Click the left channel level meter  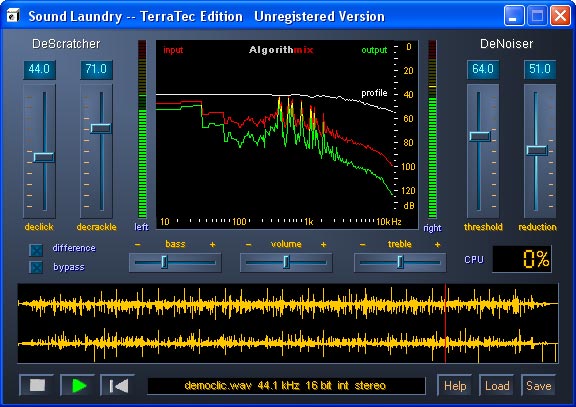(142, 129)
